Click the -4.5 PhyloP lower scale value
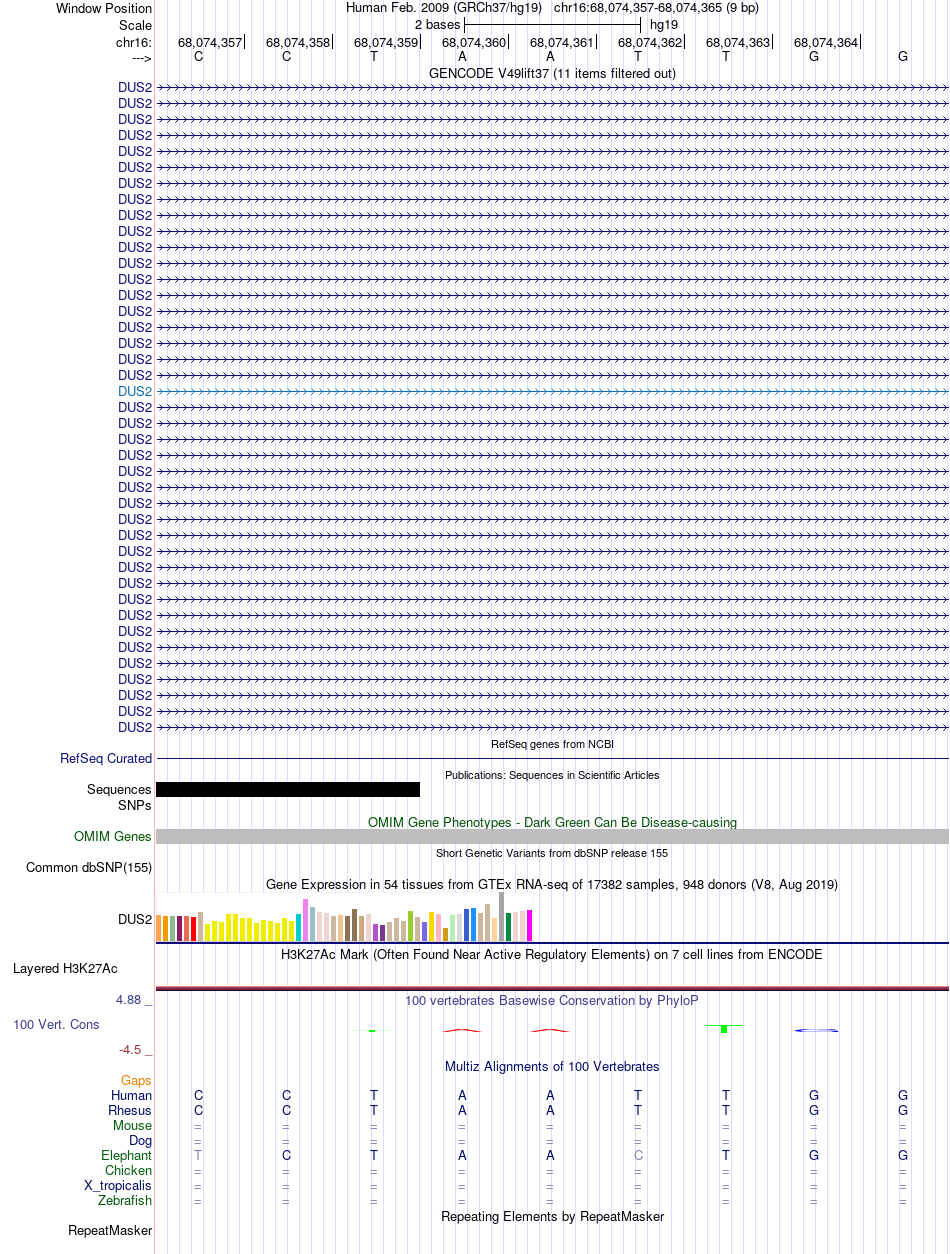Screen dimensions: 950x1254 coord(131,1049)
